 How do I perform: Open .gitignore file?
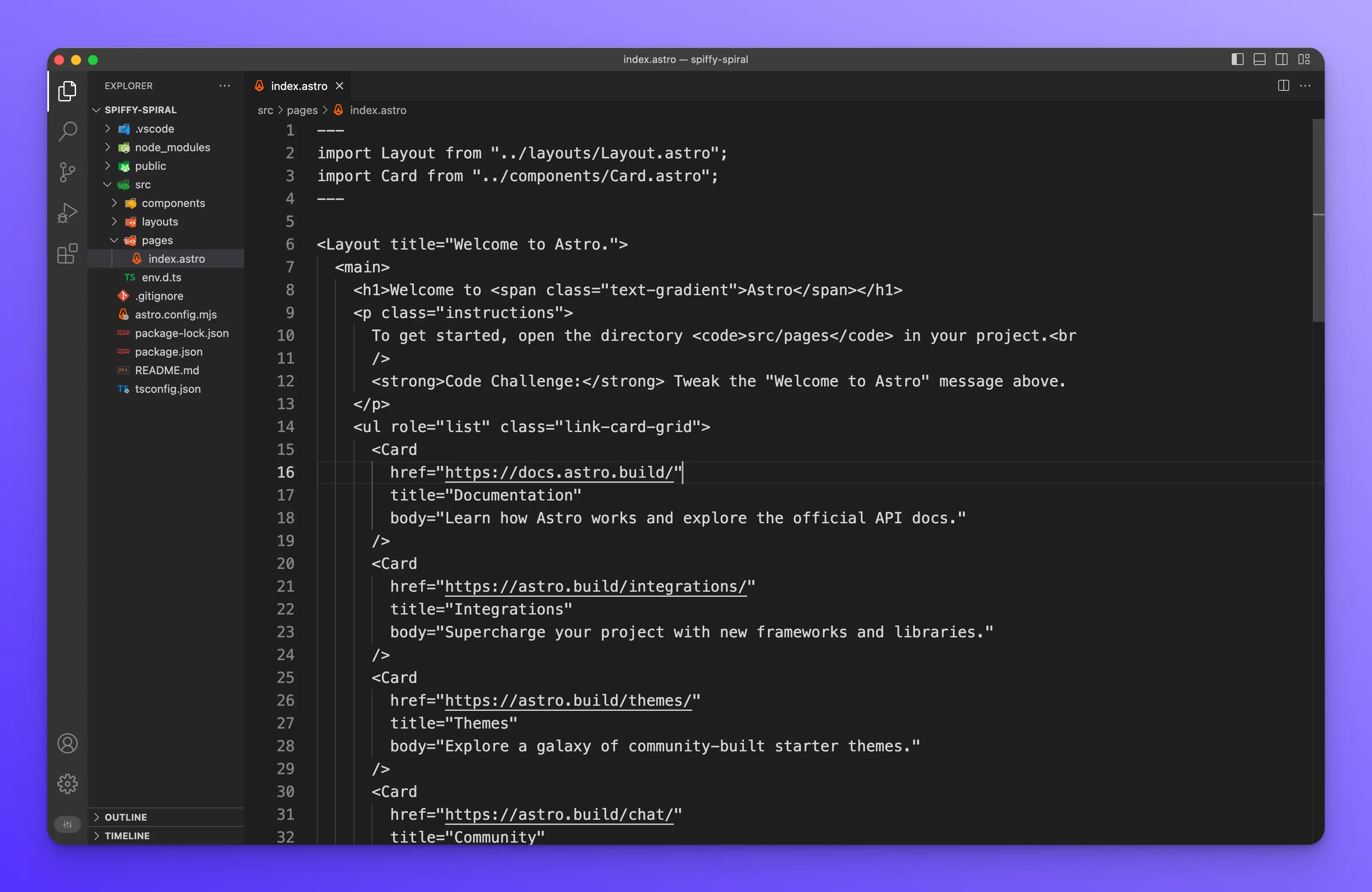(x=166, y=296)
